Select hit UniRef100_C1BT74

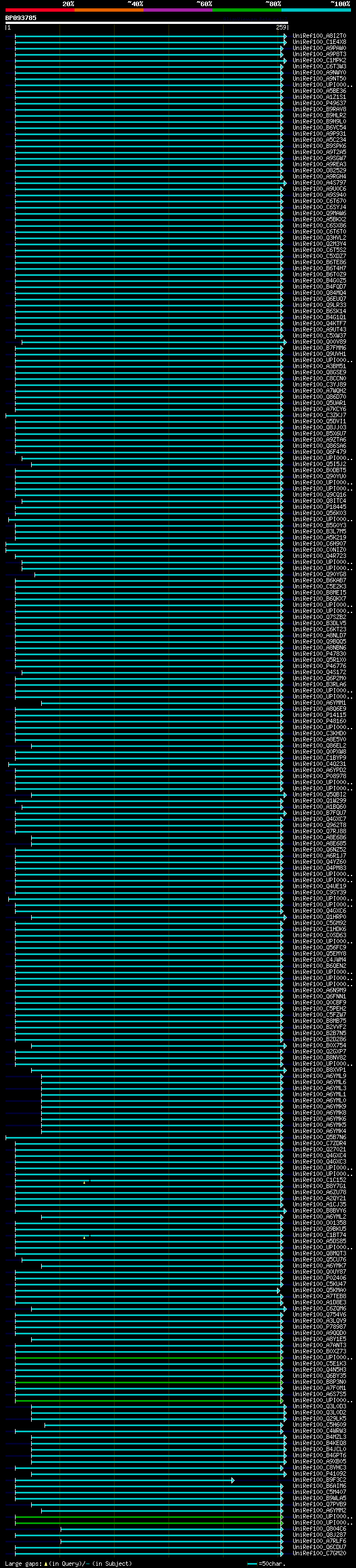pyautogui.click(x=319, y=1235)
